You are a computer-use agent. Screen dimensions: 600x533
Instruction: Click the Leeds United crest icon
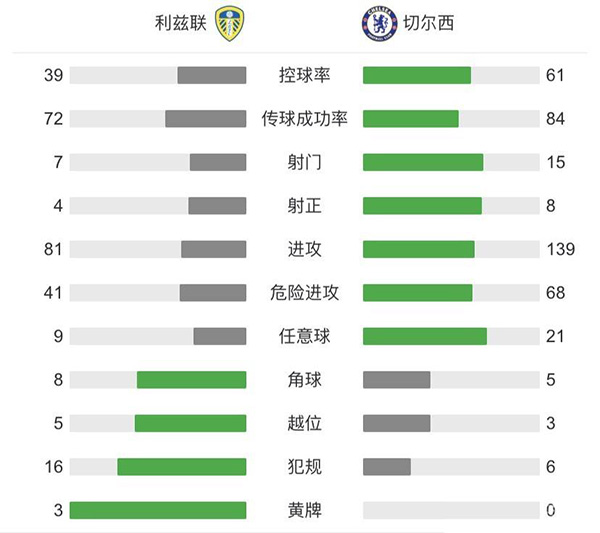231,23
